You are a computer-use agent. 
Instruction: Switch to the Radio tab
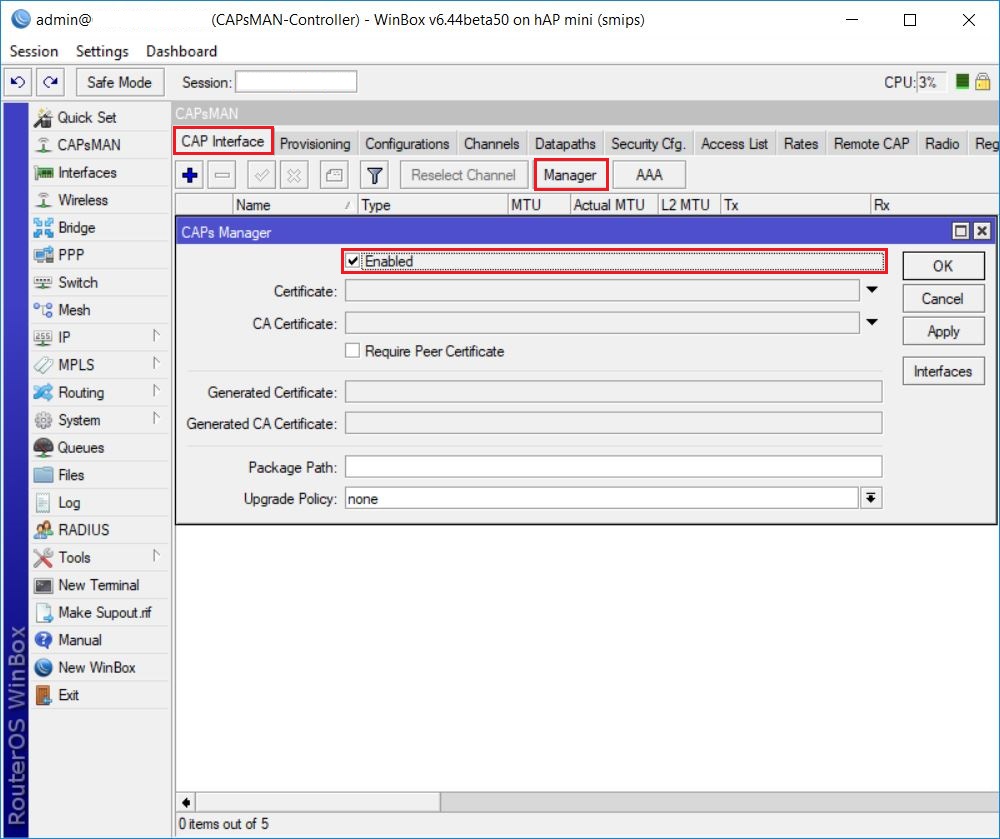[942, 143]
